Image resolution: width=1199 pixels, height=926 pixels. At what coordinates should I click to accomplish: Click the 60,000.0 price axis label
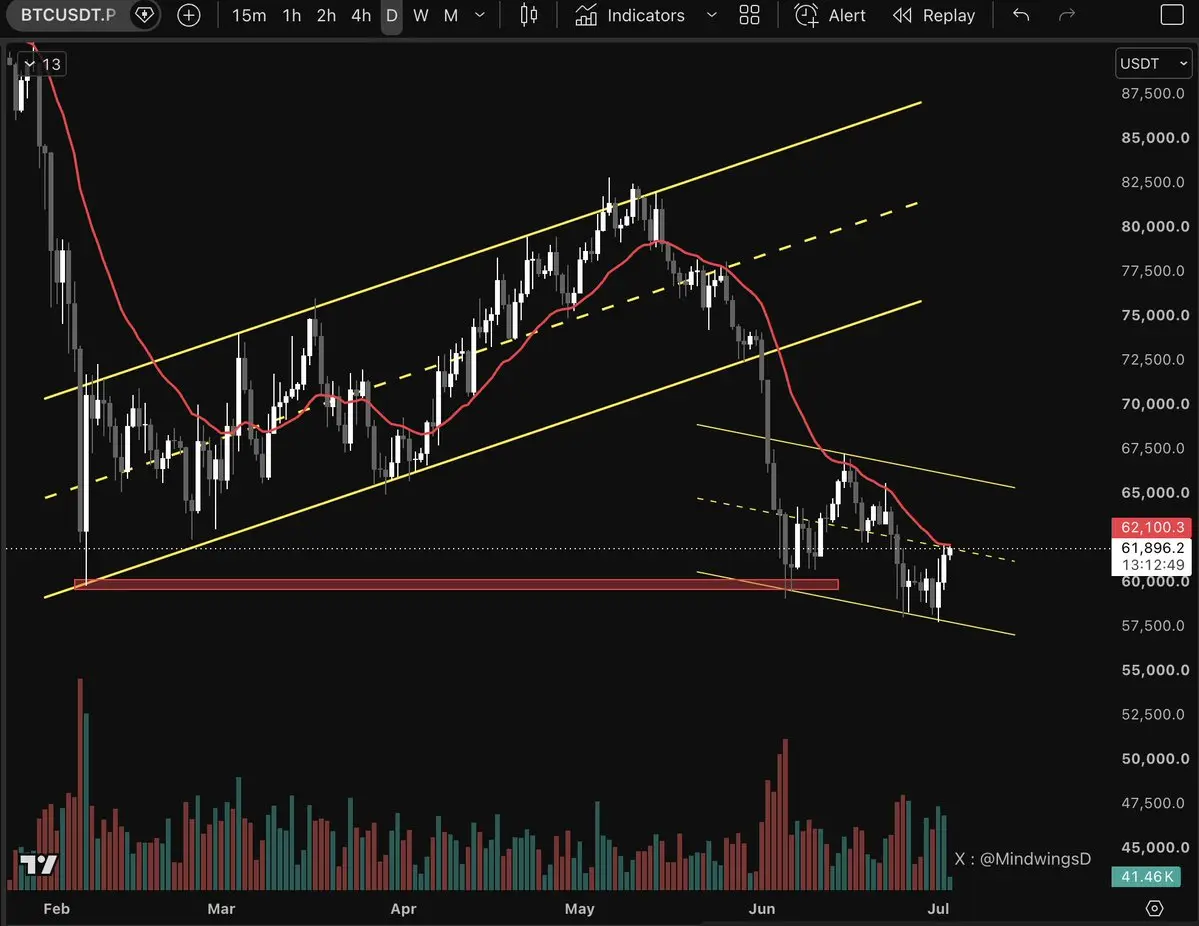[1155, 581]
